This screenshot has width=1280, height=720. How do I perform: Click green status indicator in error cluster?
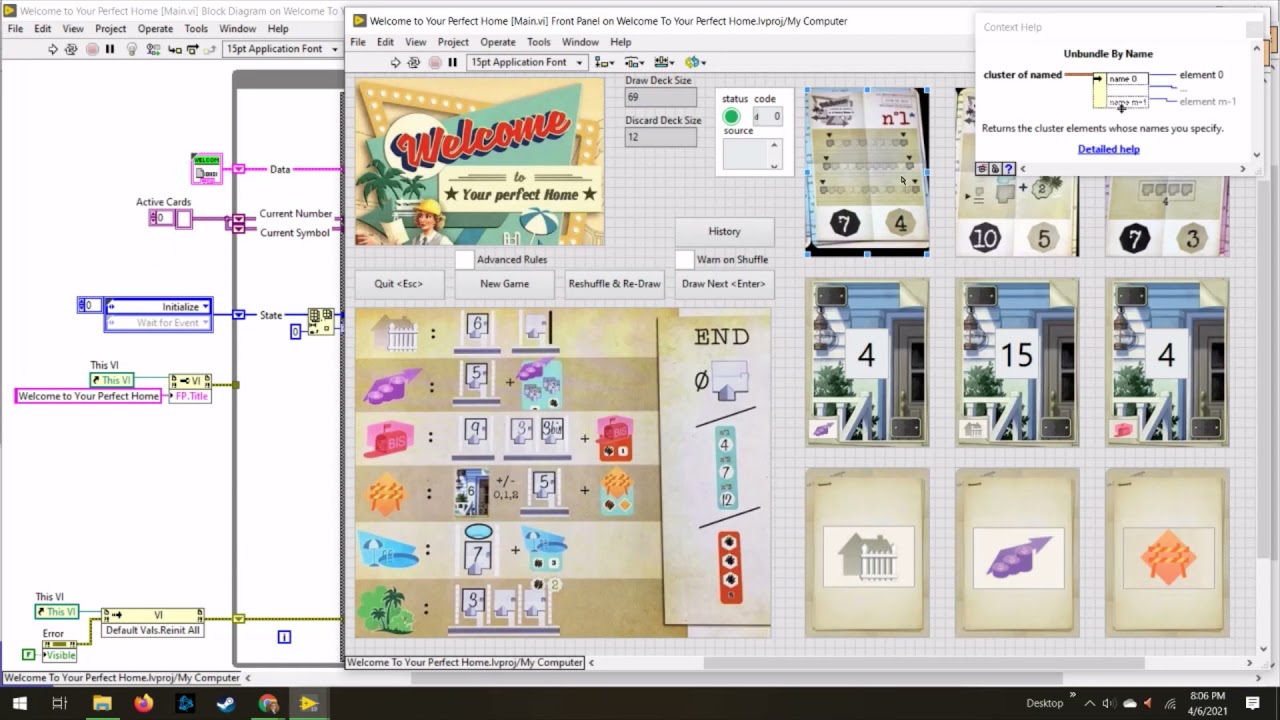click(x=731, y=117)
